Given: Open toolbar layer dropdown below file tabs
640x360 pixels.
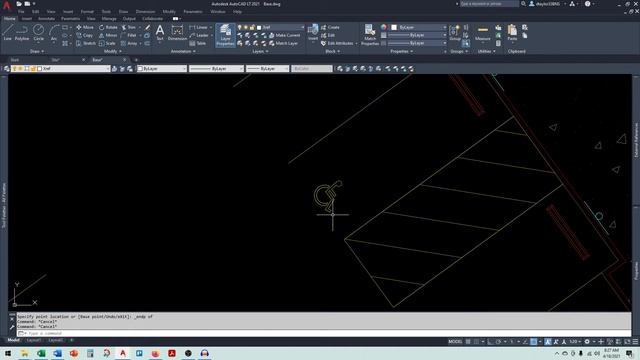Looking at the screenshot, I should (61, 69).
